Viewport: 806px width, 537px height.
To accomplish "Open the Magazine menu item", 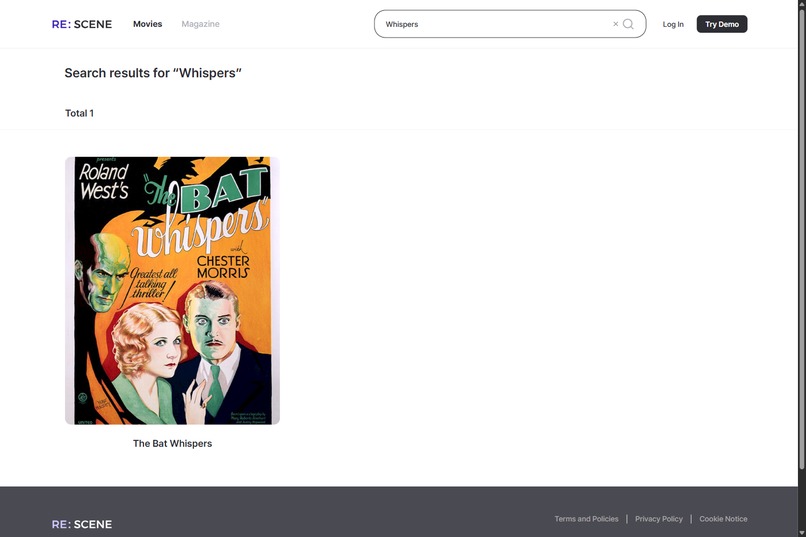I will (200, 24).
